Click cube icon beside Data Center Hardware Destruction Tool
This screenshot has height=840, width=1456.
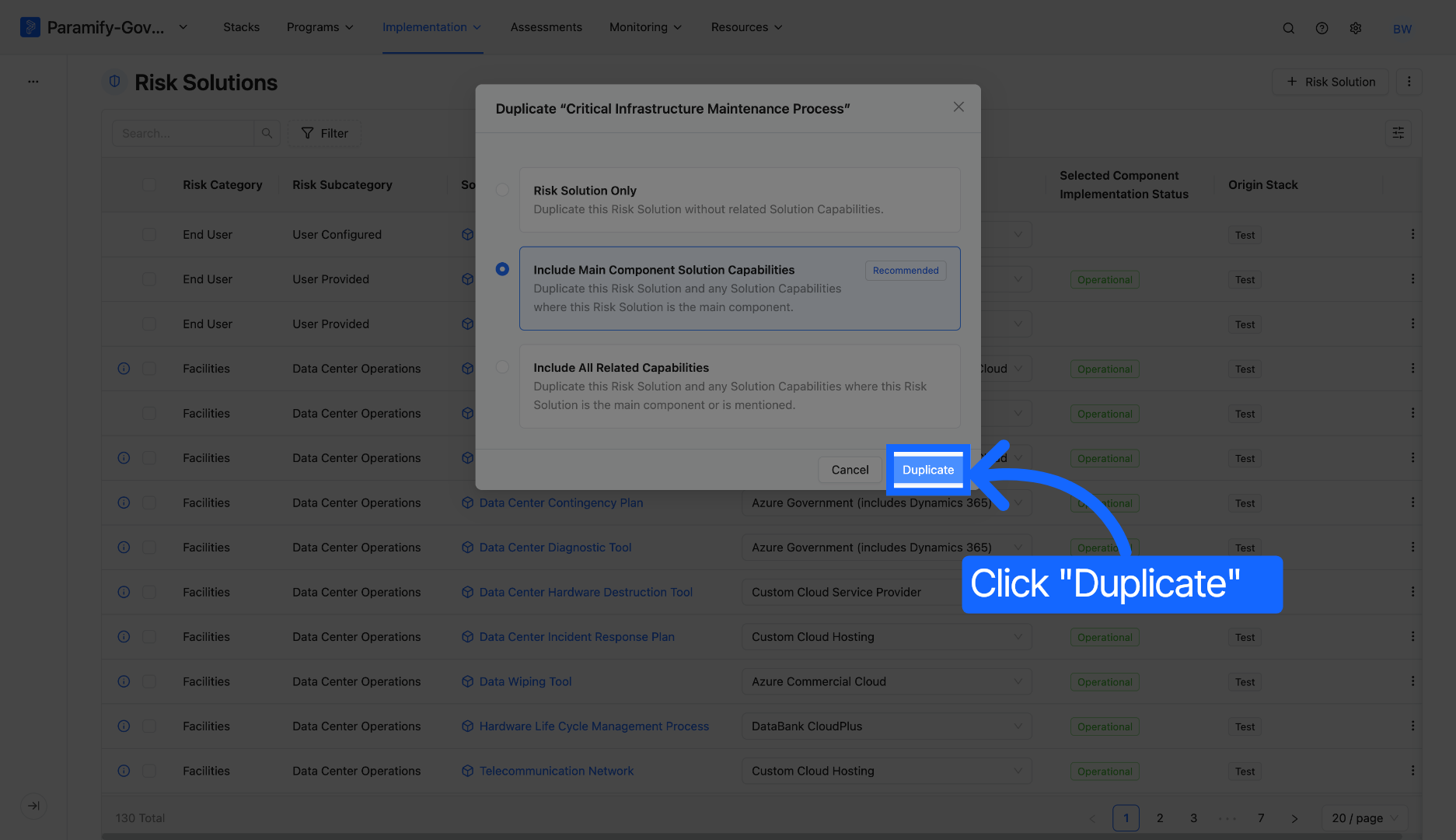click(x=467, y=592)
